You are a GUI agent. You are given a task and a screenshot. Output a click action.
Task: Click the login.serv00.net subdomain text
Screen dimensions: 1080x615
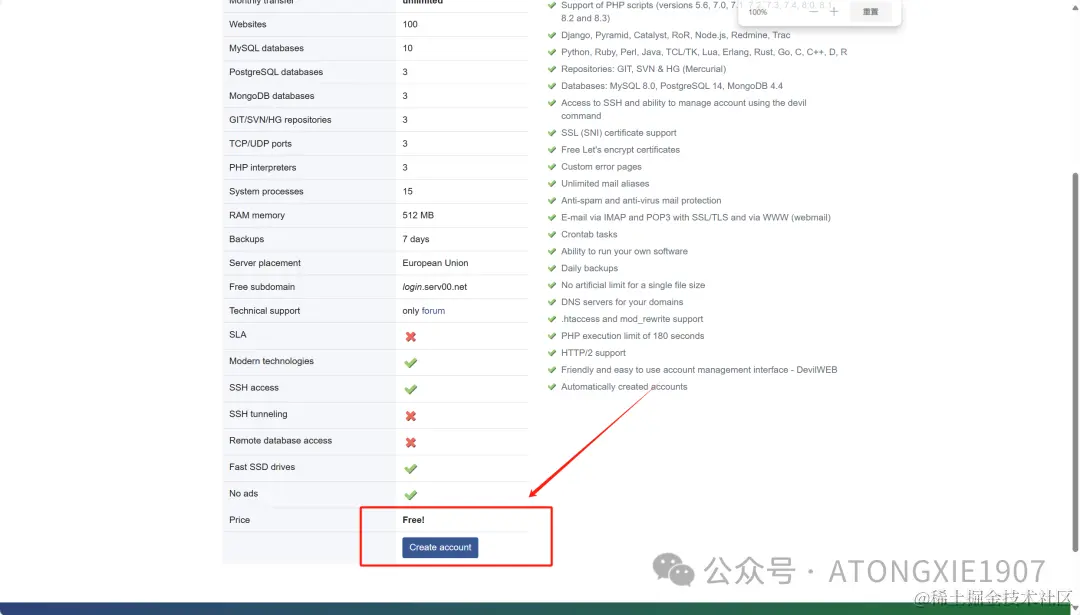pos(435,287)
